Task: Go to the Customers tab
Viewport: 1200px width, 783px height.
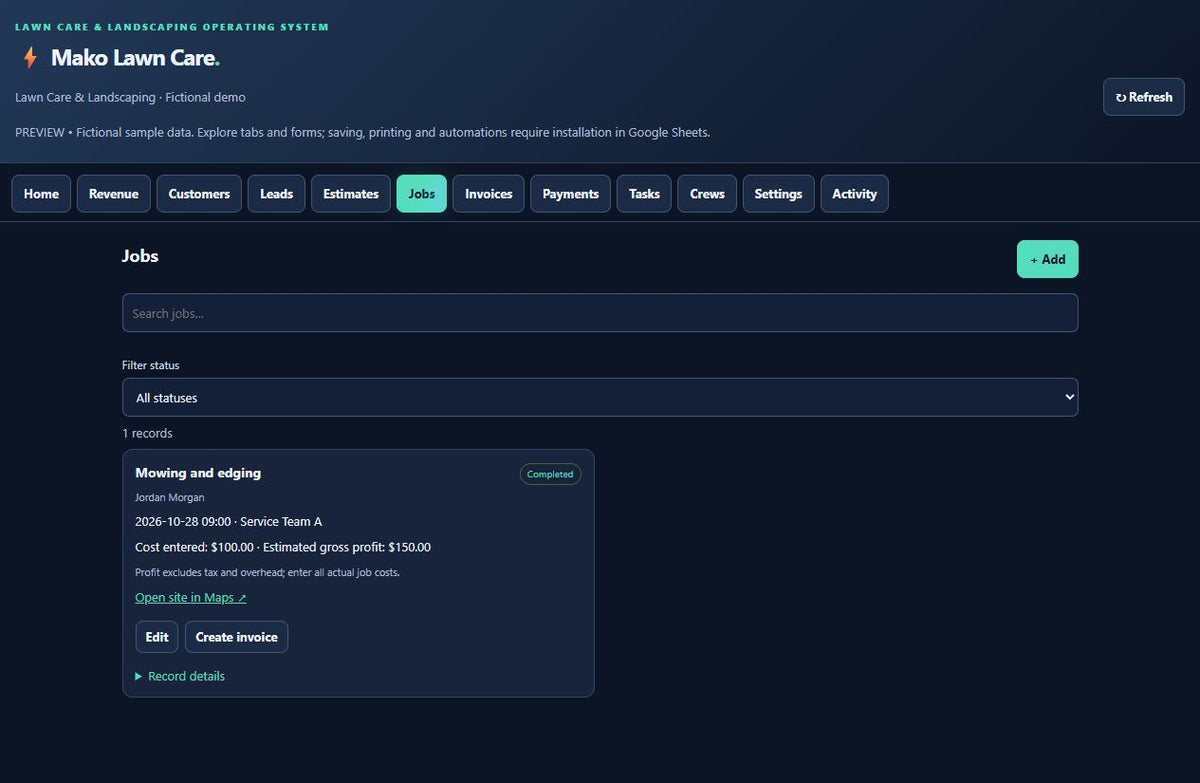Action: tap(199, 194)
